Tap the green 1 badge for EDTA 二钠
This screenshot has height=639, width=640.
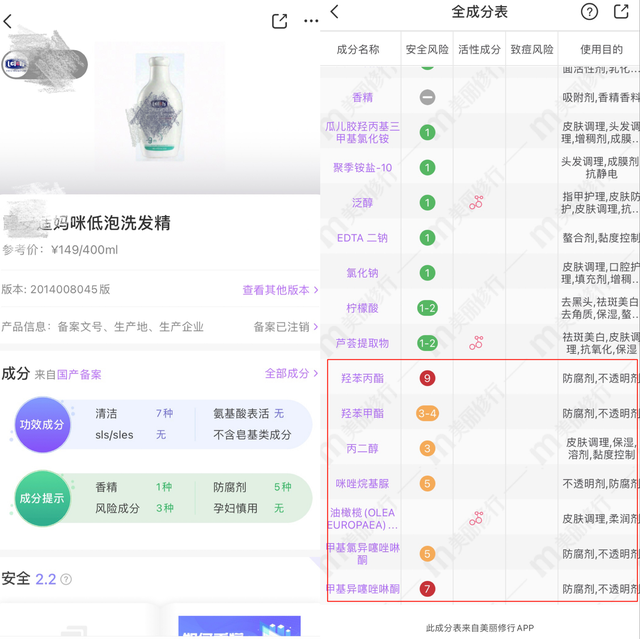tap(427, 238)
